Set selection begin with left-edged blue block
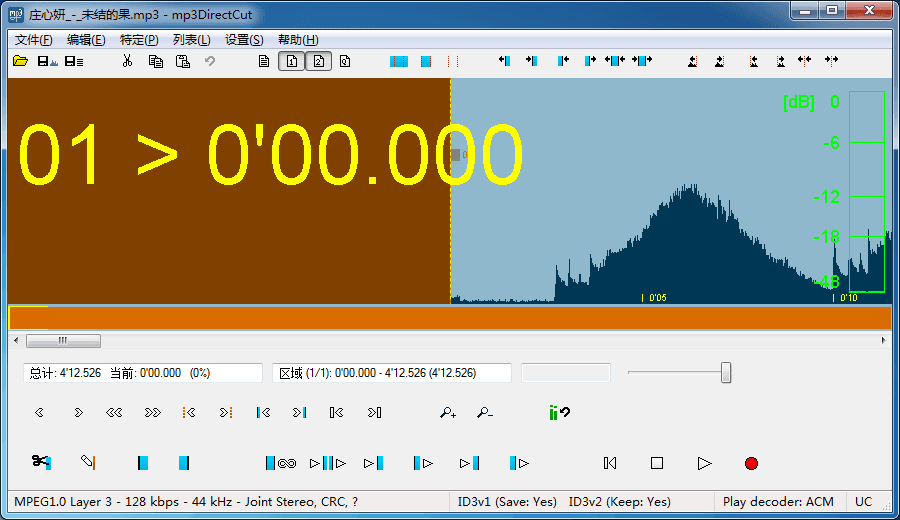Viewport: 900px width, 520px height. 143,463
